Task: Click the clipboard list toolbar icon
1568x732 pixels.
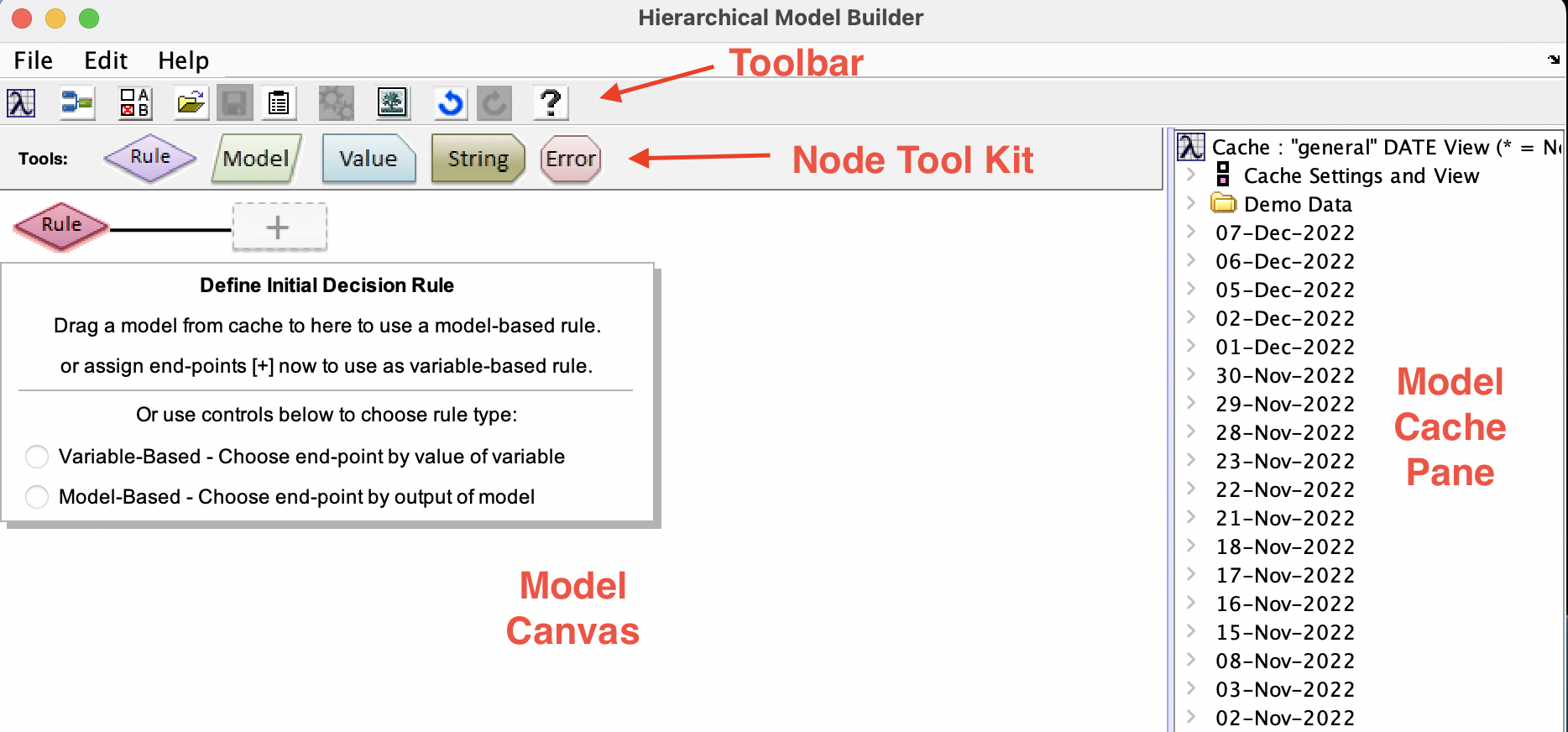Action: (x=279, y=103)
